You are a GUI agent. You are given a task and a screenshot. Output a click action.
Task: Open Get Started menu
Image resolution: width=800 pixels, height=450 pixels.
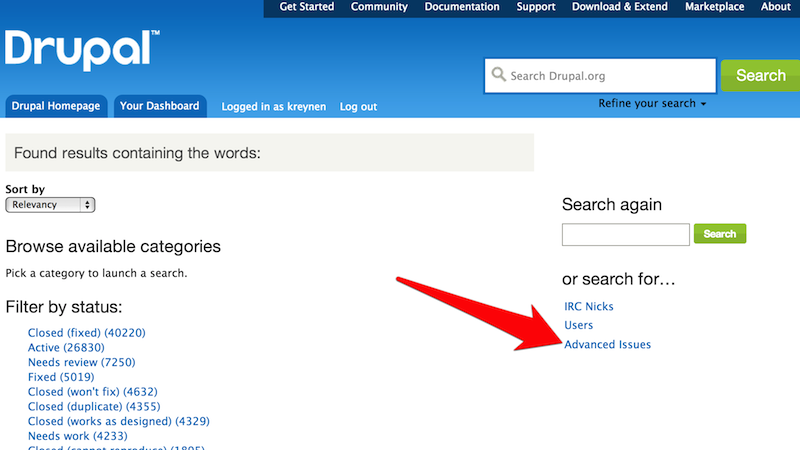[307, 7]
